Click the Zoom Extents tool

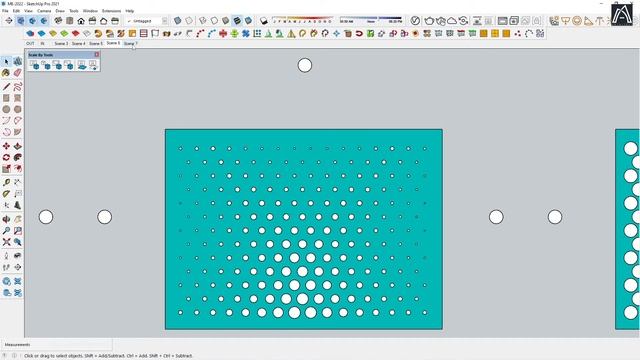coord(6,242)
